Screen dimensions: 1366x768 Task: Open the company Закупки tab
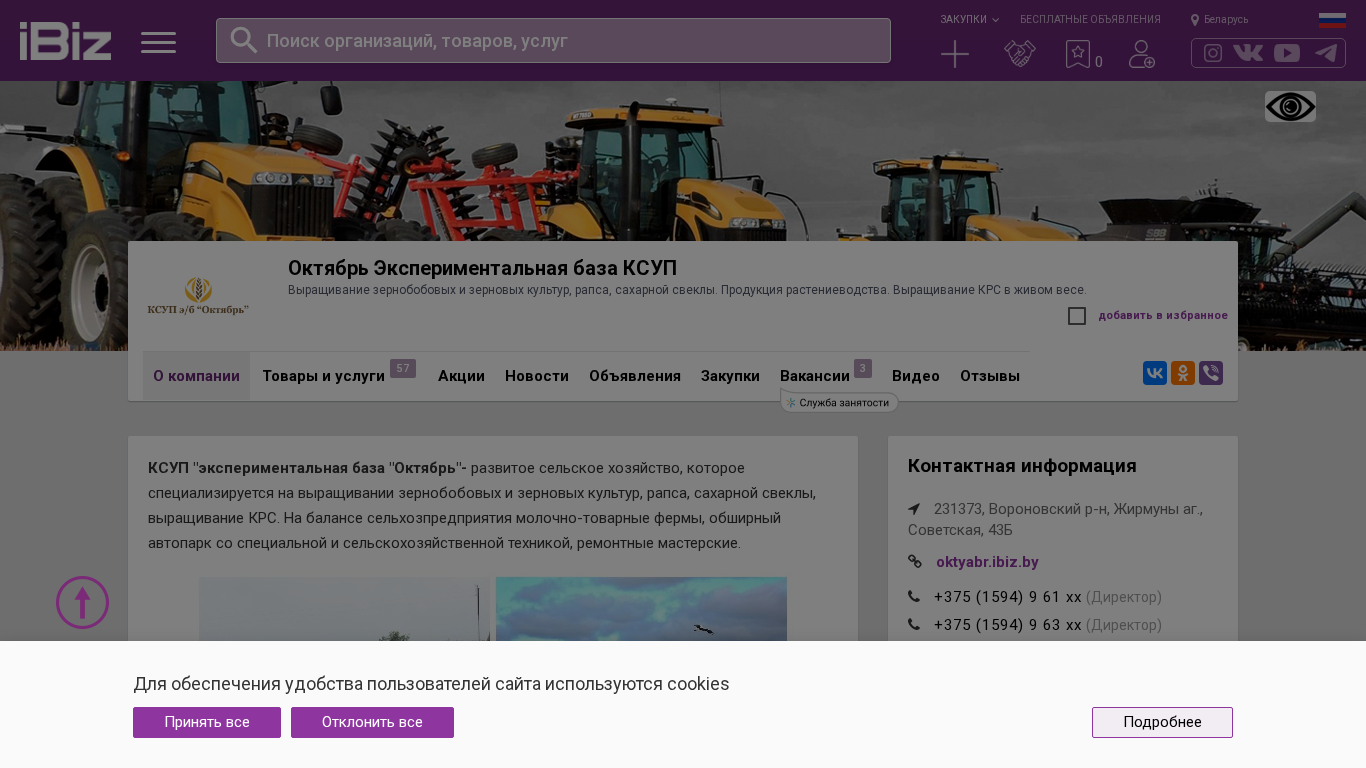pos(730,376)
